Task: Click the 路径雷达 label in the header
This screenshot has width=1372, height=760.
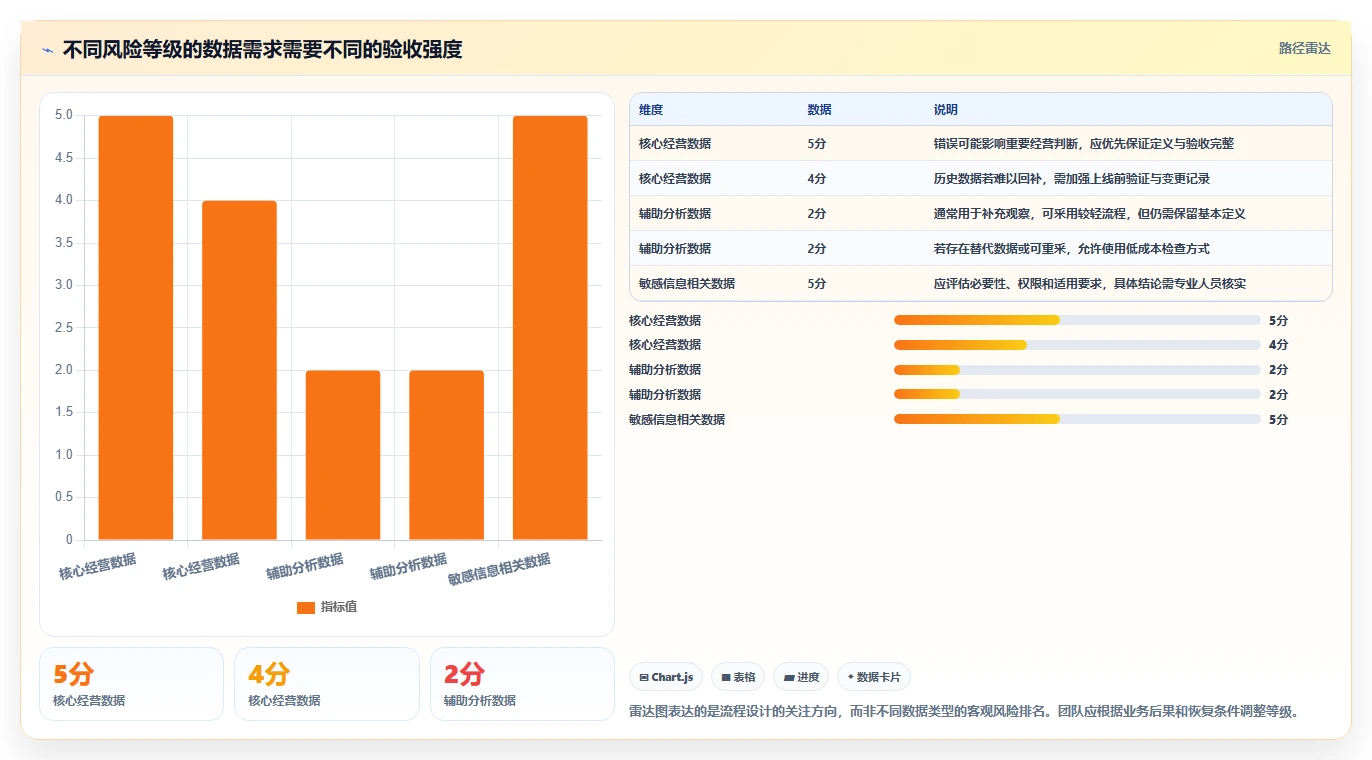Action: coord(1305,48)
